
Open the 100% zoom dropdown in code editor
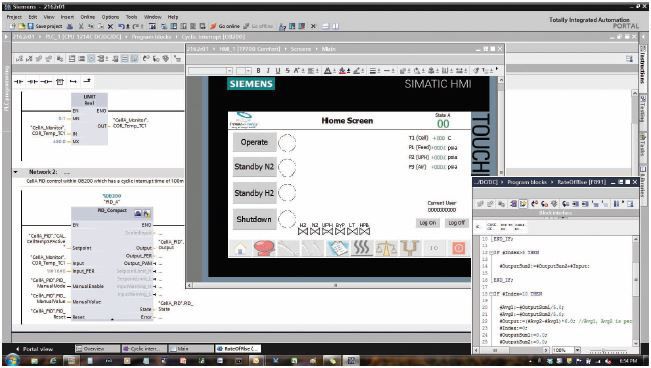(x=577, y=350)
